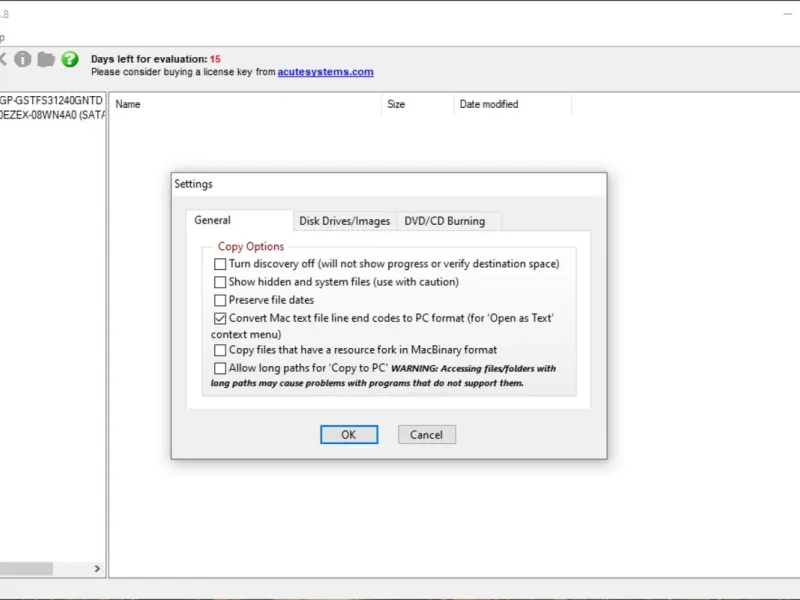
Task: Sort by the Name column header
Action: click(245, 104)
